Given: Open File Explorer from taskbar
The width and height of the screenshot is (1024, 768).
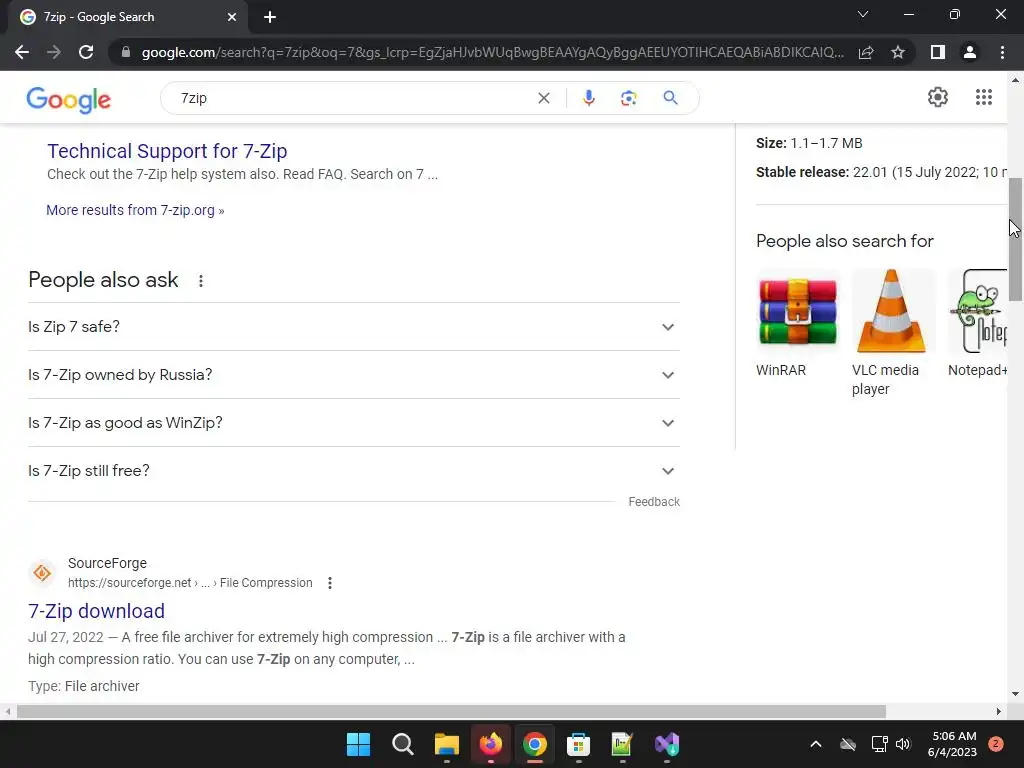Looking at the screenshot, I should tap(447, 744).
